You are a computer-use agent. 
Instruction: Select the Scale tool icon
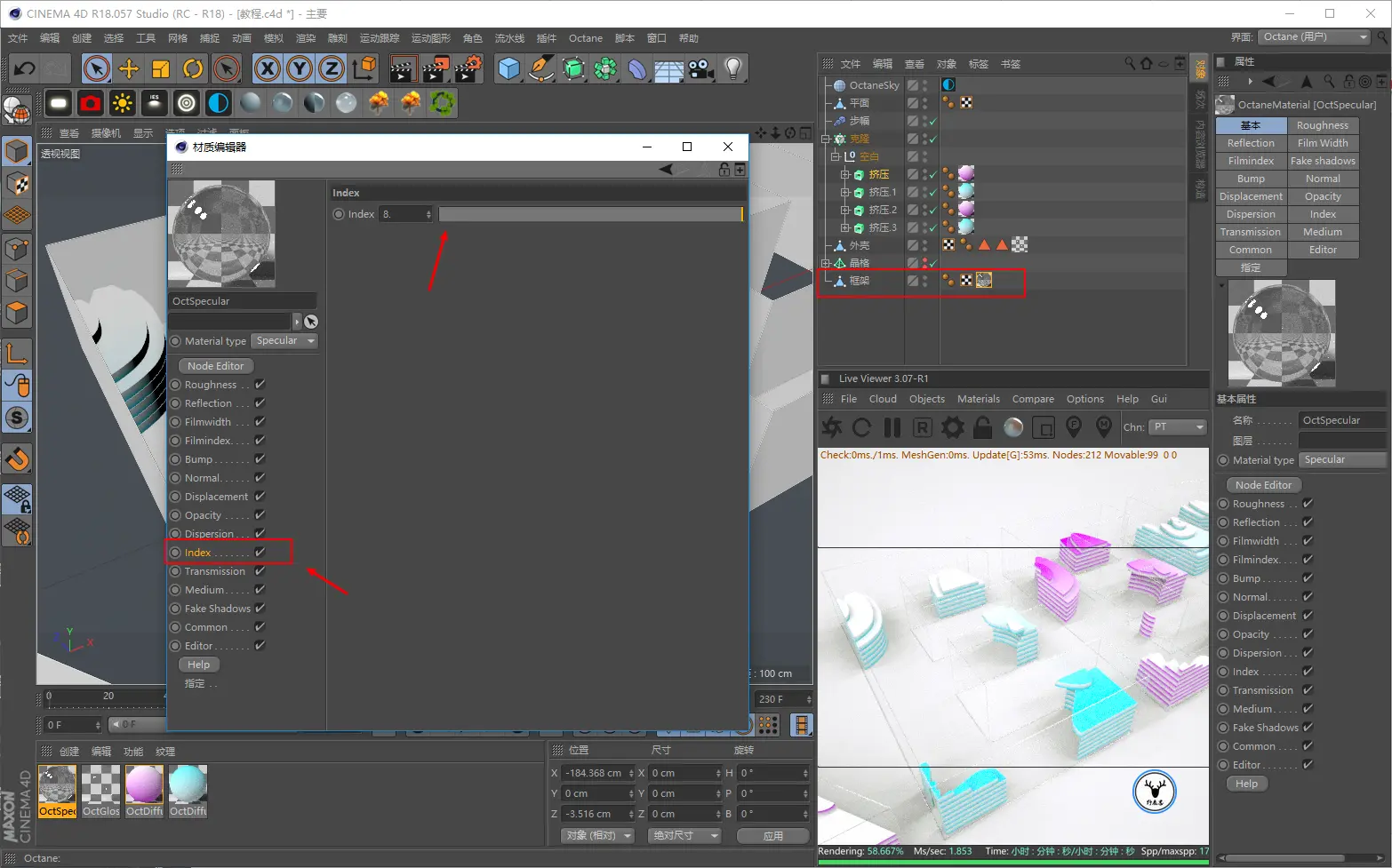161,68
